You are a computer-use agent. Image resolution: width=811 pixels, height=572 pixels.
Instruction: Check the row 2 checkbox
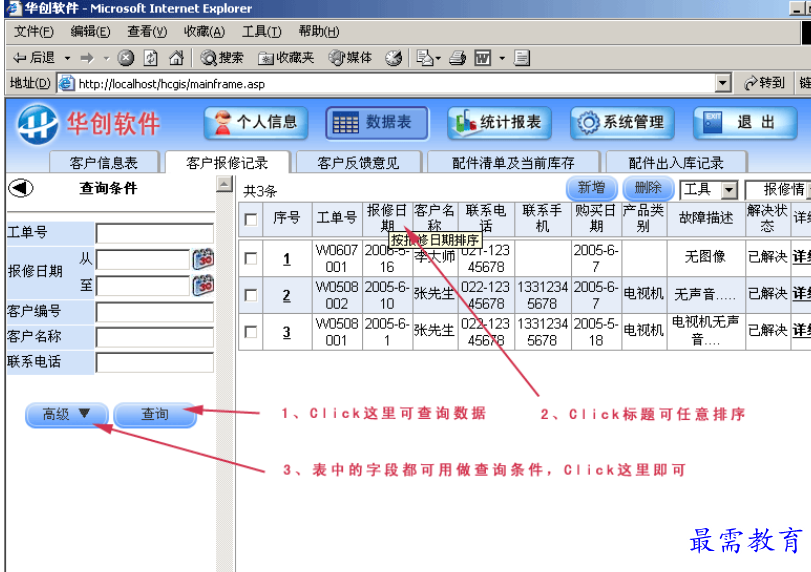coord(251,295)
